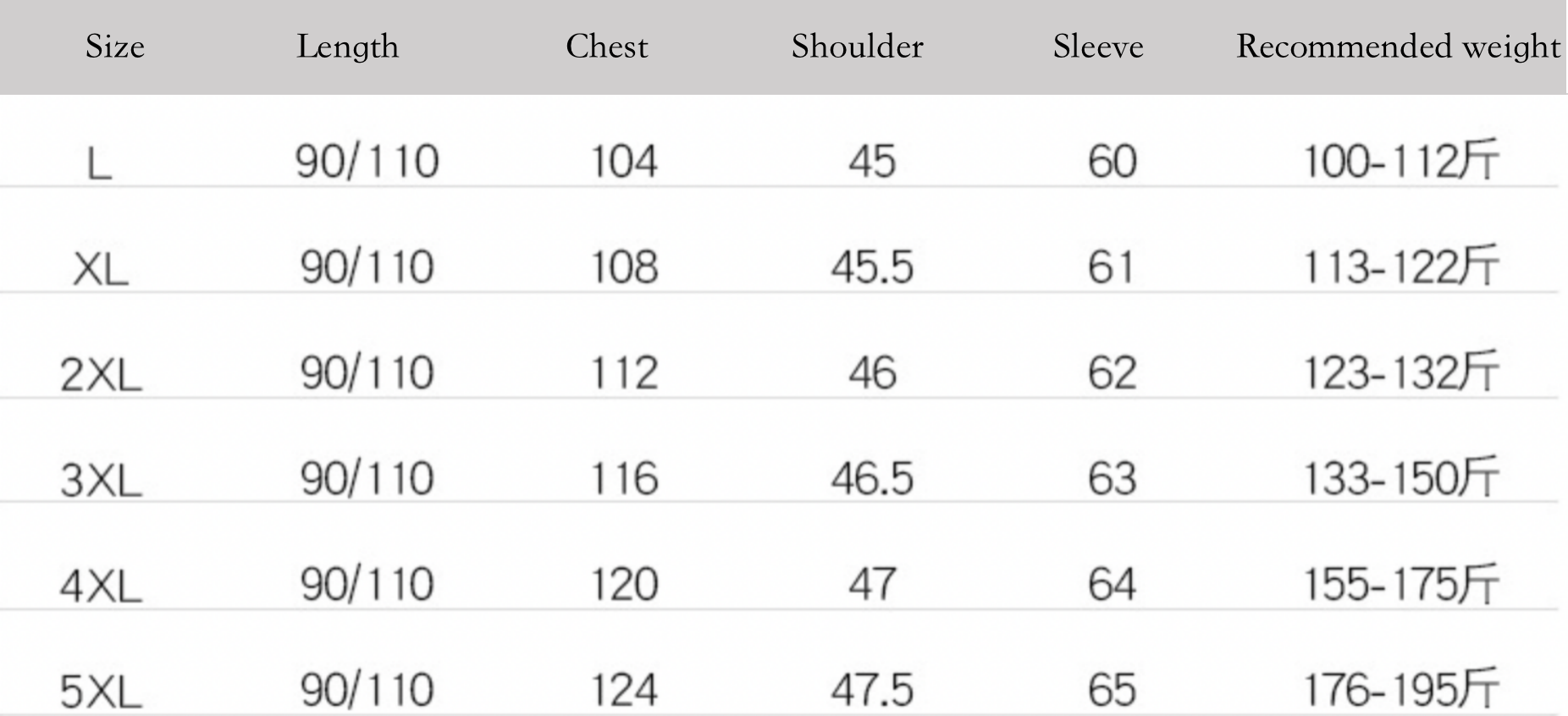Click the Recommended weight header

coord(1399,47)
